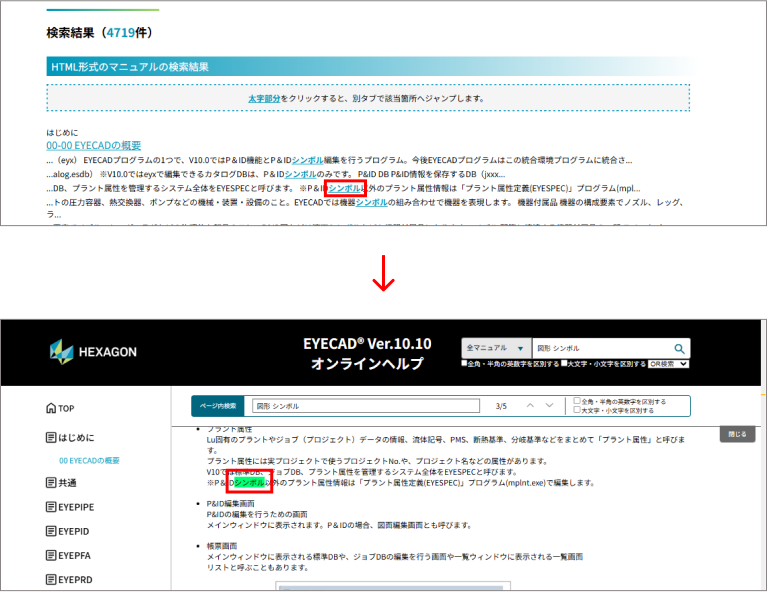
Task: Enable in-page 全角・半角 distinction checkbox
Action: point(576,401)
